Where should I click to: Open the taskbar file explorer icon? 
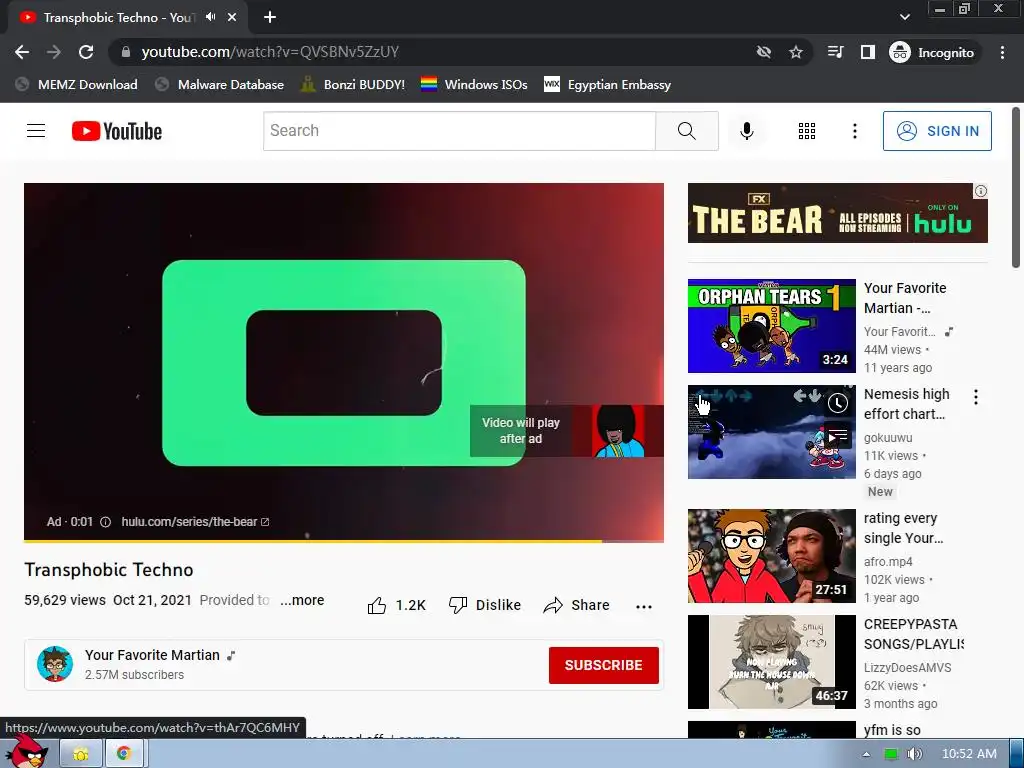[81, 754]
